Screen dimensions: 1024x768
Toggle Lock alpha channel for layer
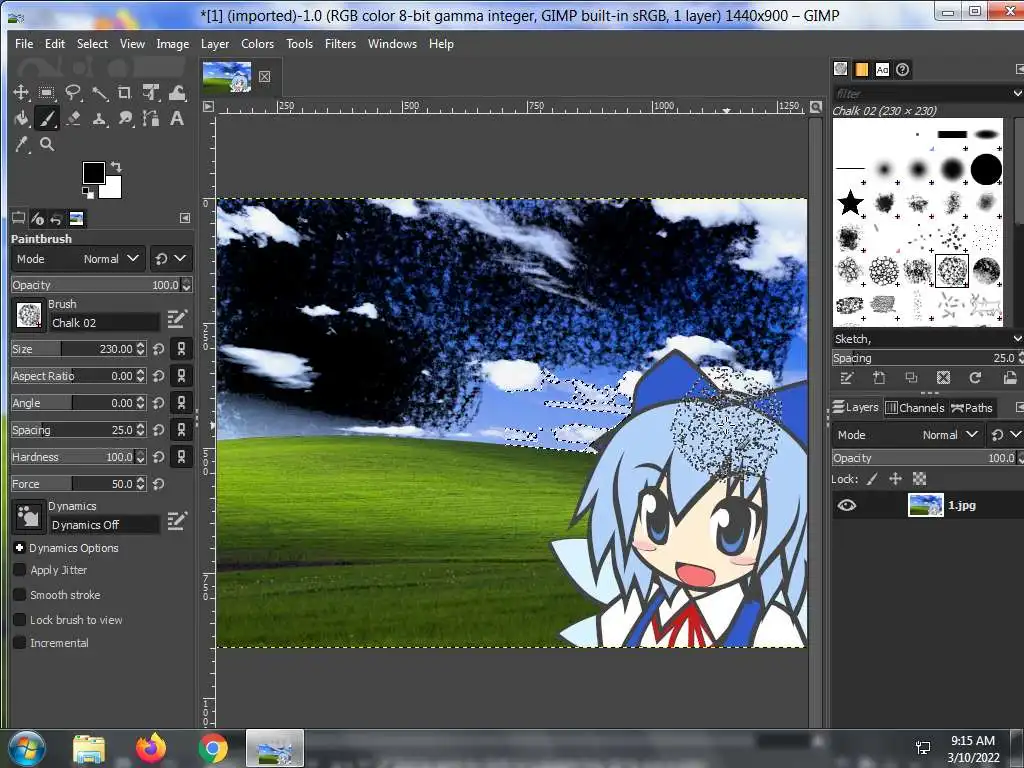coord(920,479)
